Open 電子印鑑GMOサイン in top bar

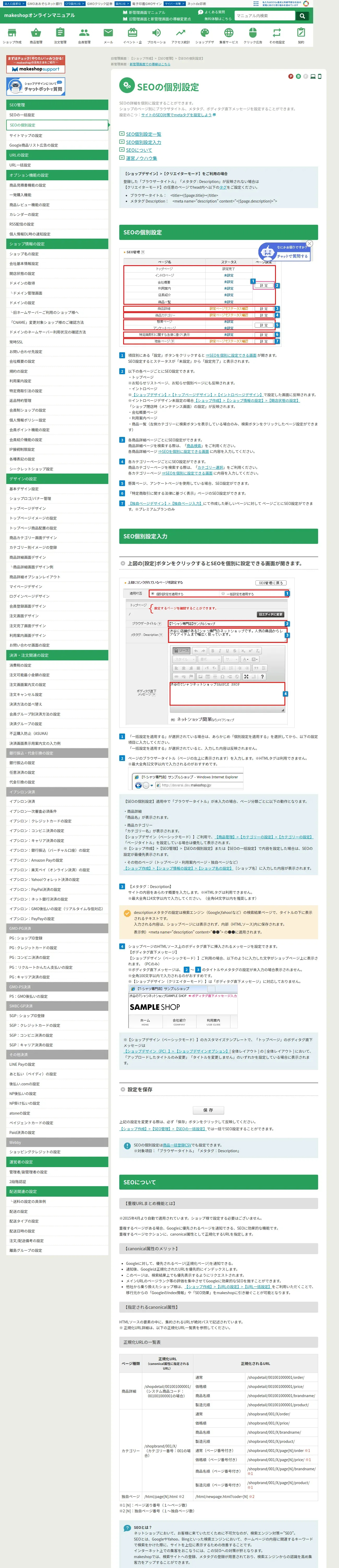pyautogui.click(x=147, y=4)
